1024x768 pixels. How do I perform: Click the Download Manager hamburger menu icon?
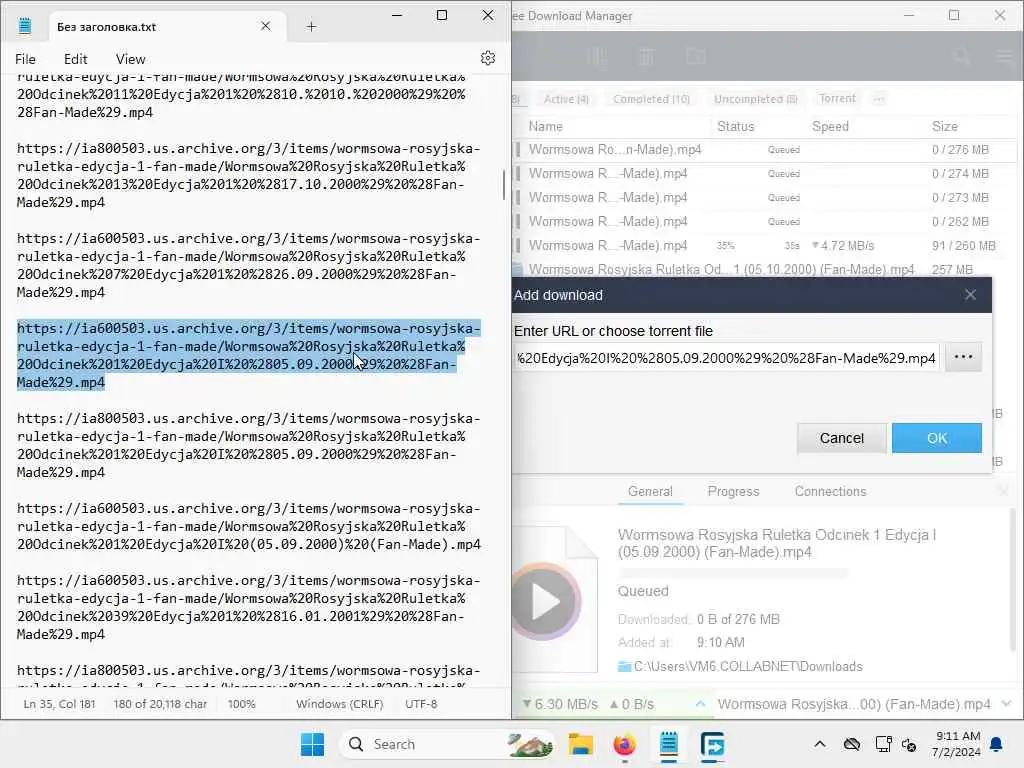(x=1006, y=56)
